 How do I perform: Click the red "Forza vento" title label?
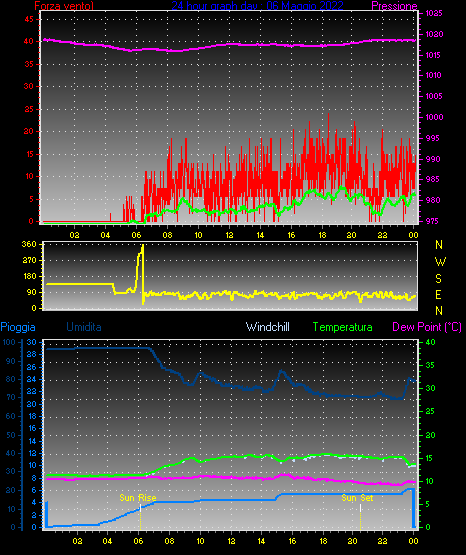pyautogui.click(x=64, y=6)
